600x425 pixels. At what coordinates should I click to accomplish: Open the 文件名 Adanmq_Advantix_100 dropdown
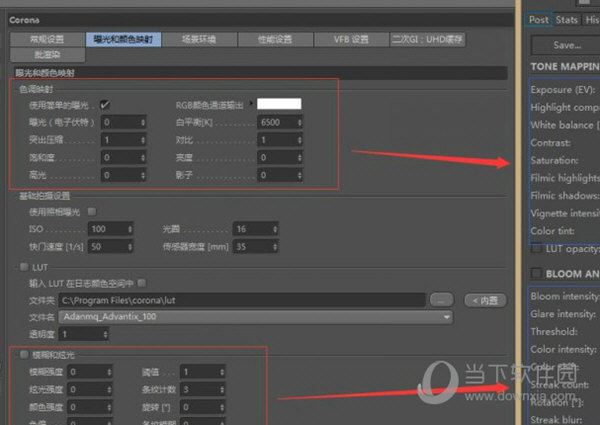coord(255,317)
